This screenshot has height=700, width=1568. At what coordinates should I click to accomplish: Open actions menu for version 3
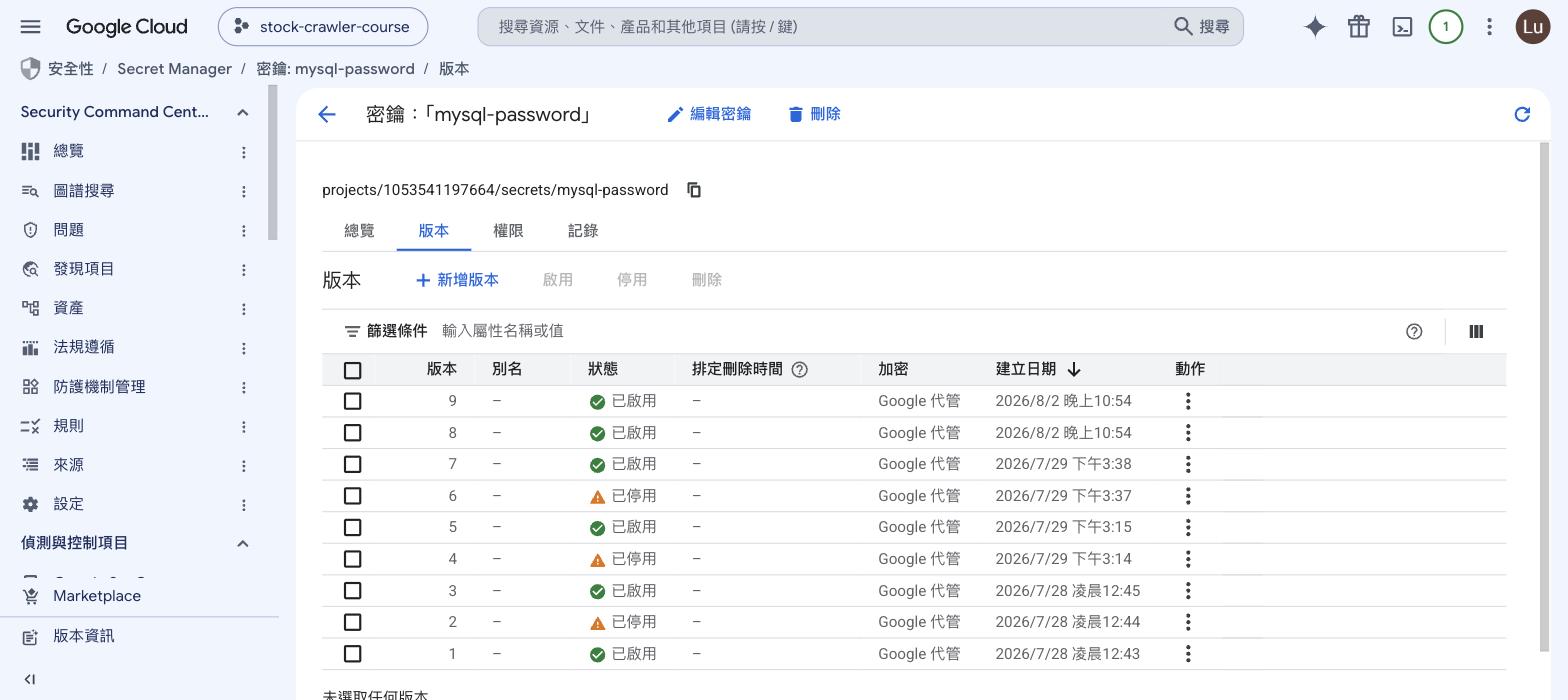click(x=1188, y=591)
